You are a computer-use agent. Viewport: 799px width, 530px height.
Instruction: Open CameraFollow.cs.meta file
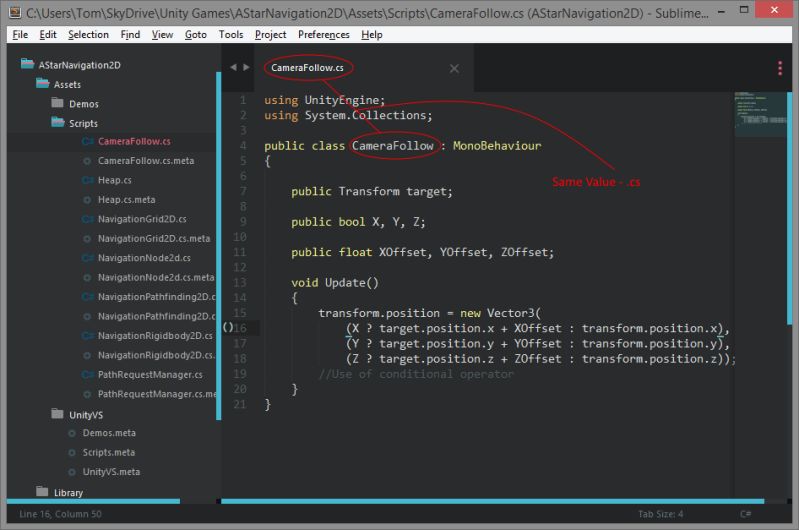146,161
